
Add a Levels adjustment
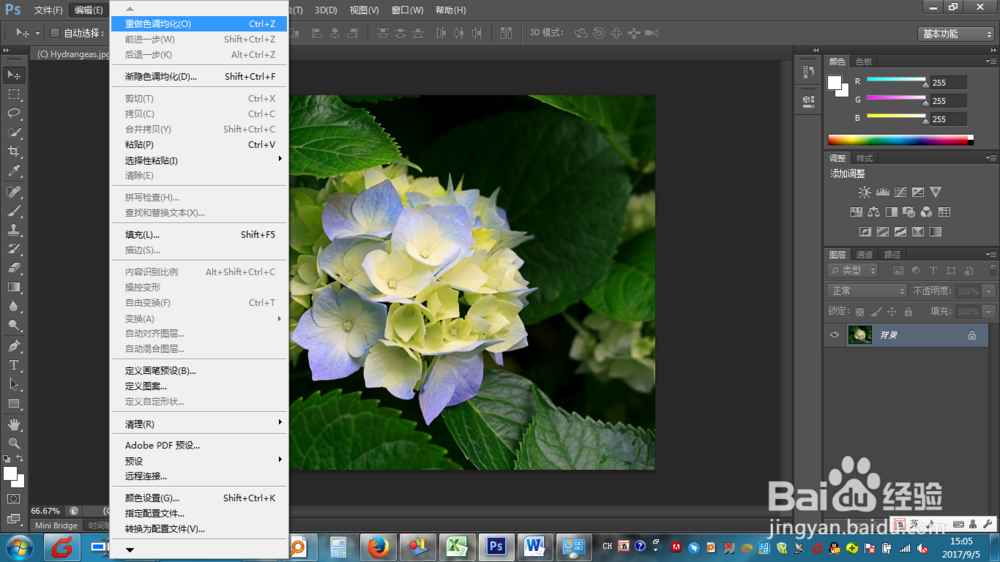pyautogui.click(x=883, y=192)
